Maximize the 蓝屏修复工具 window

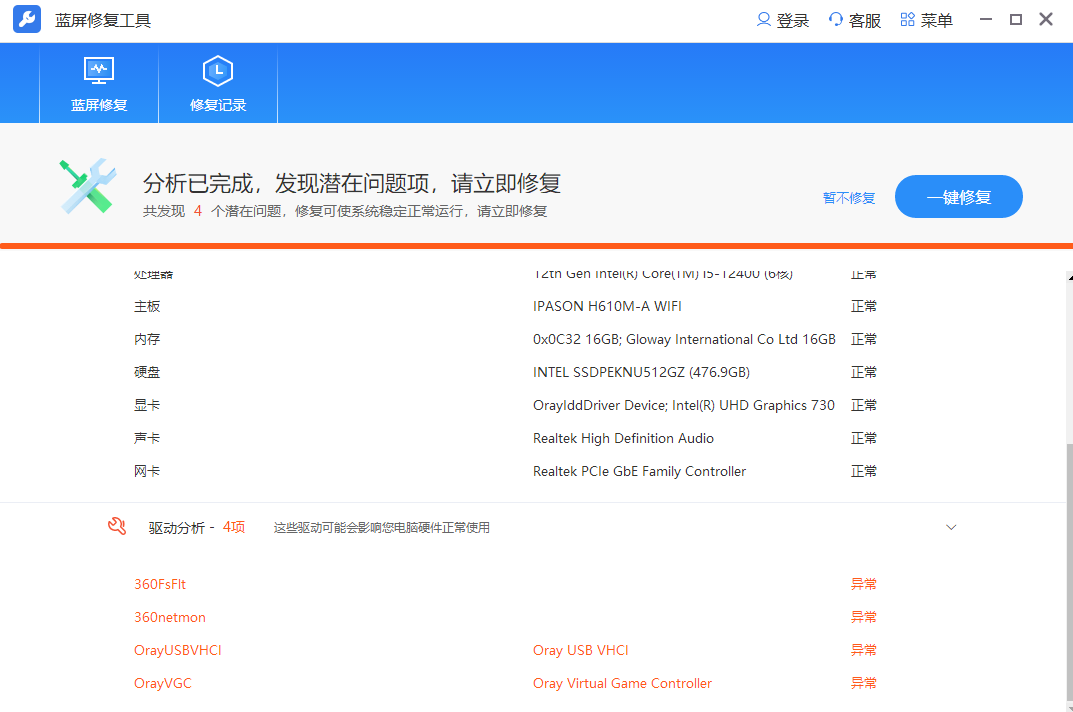coord(1016,19)
